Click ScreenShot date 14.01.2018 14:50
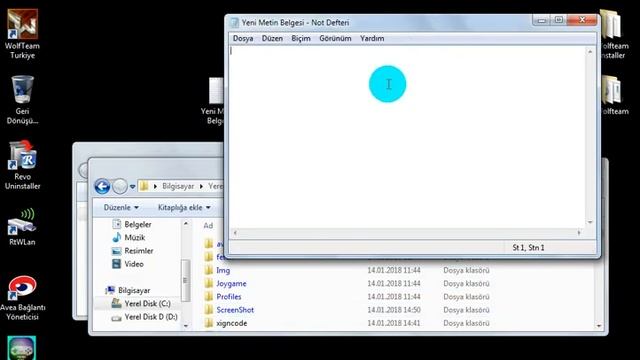 tap(394, 310)
